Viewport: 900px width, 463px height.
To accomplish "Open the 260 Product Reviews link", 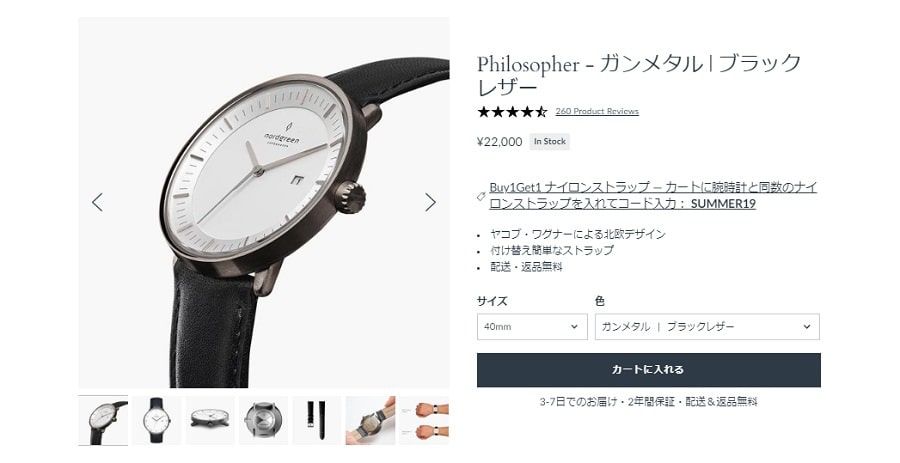I will click(x=597, y=111).
